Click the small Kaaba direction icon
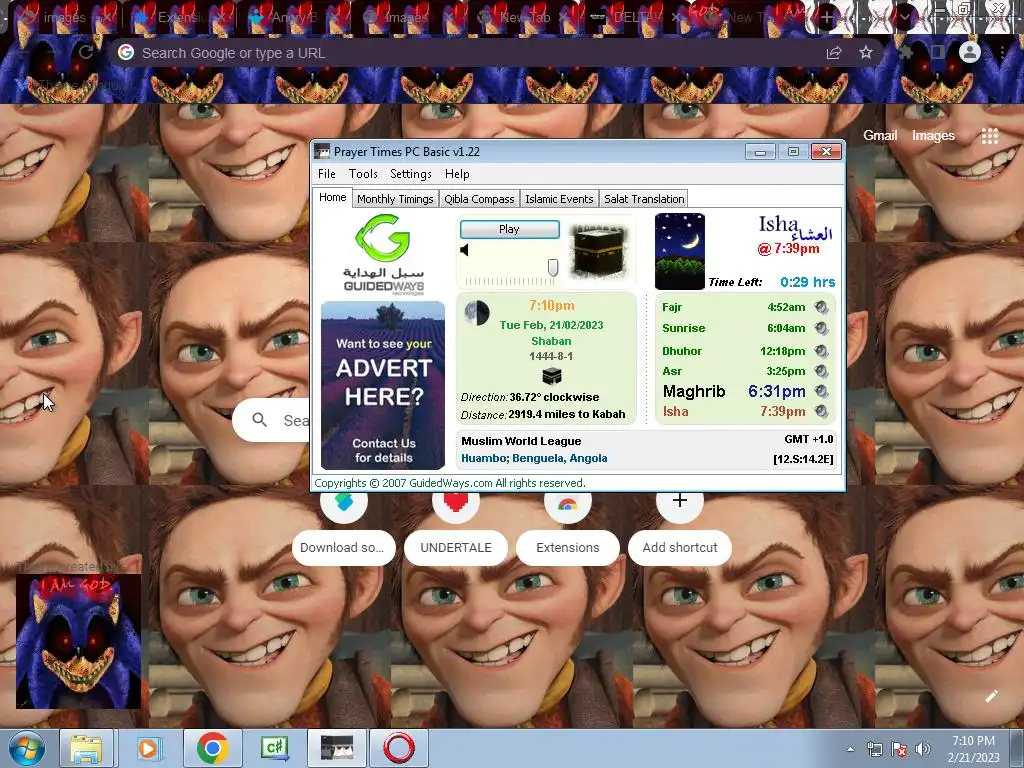This screenshot has width=1024, height=768. click(x=552, y=376)
